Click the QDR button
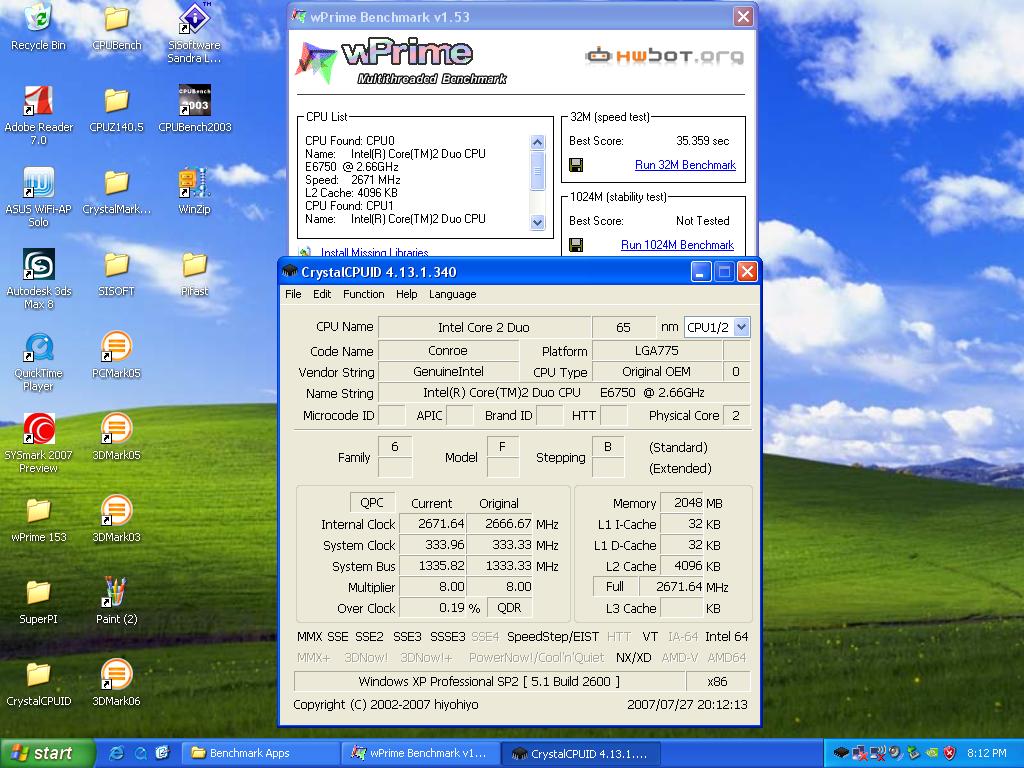 [x=509, y=607]
